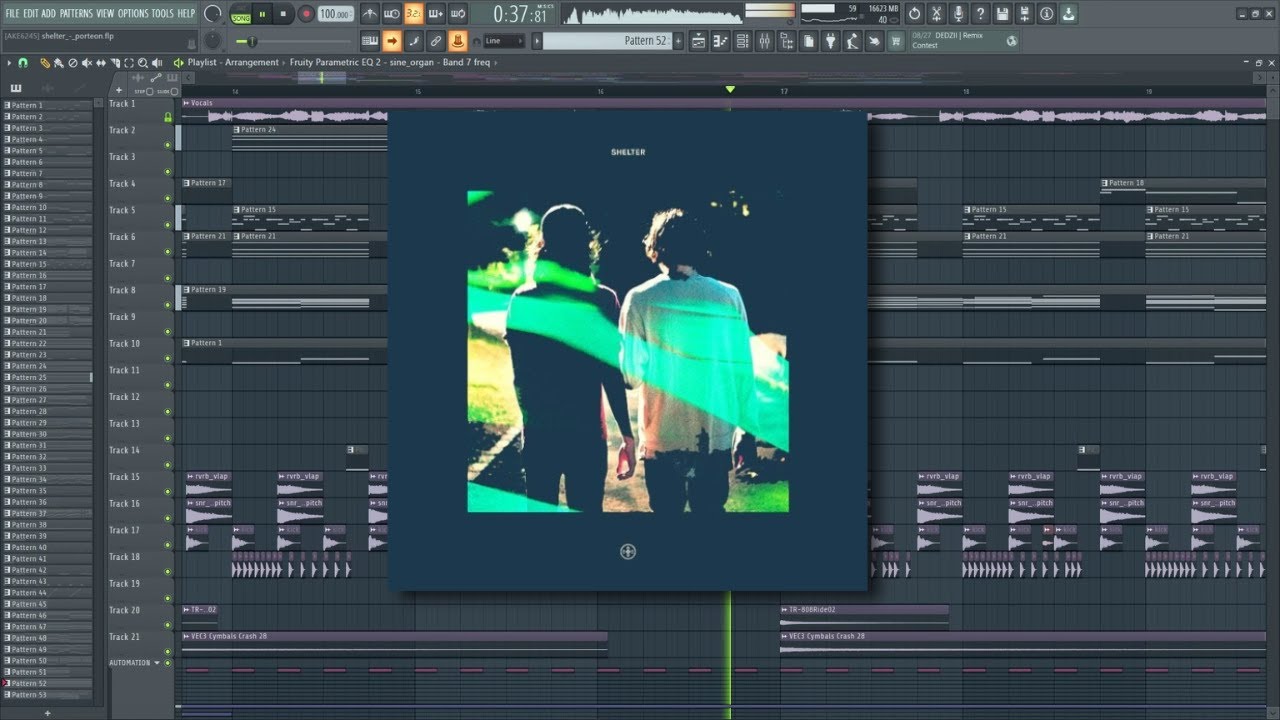
Task: Select the playlist pencil draw tool
Action: pyautogui.click(x=45, y=63)
